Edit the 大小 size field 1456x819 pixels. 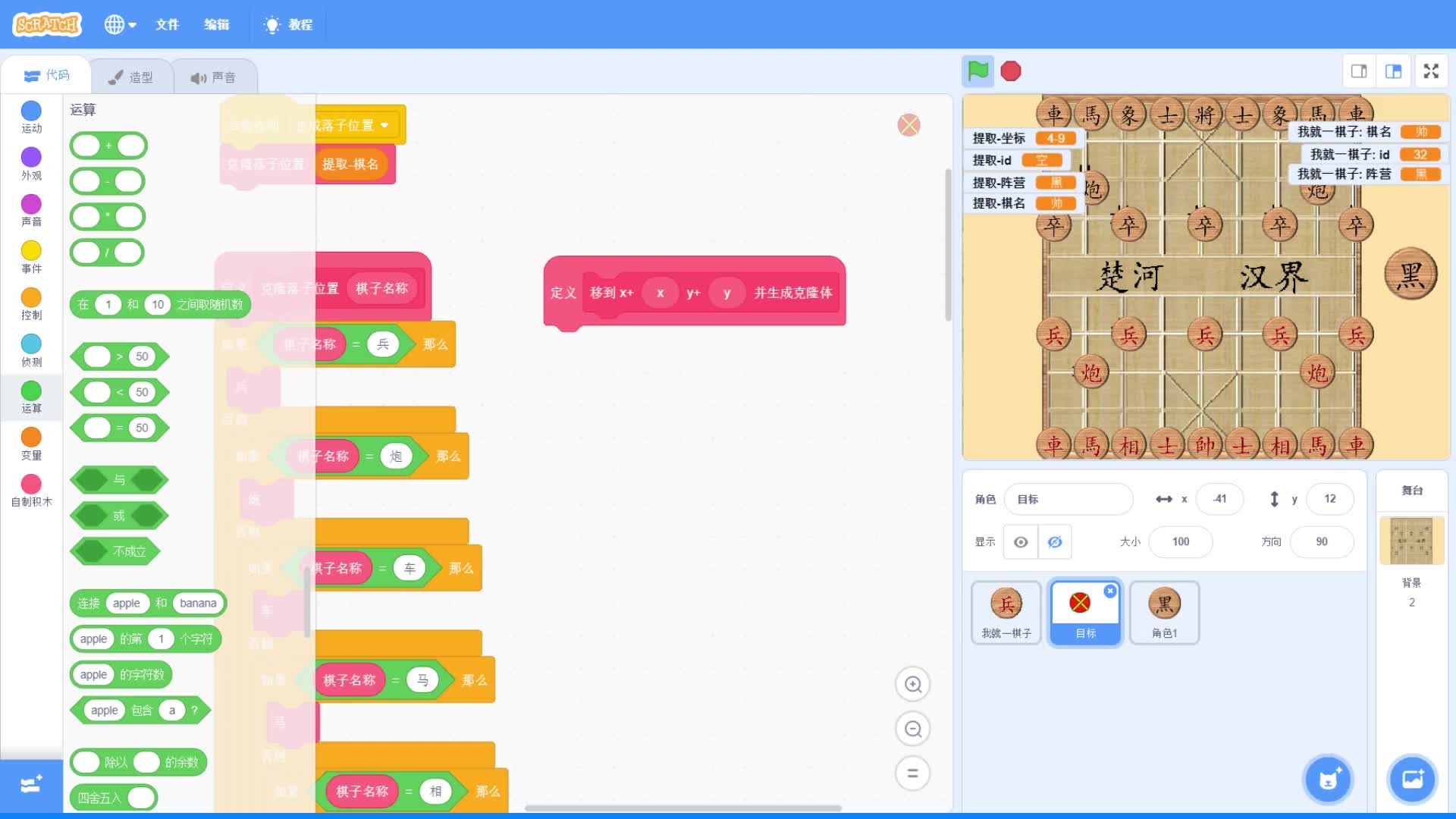(1181, 541)
